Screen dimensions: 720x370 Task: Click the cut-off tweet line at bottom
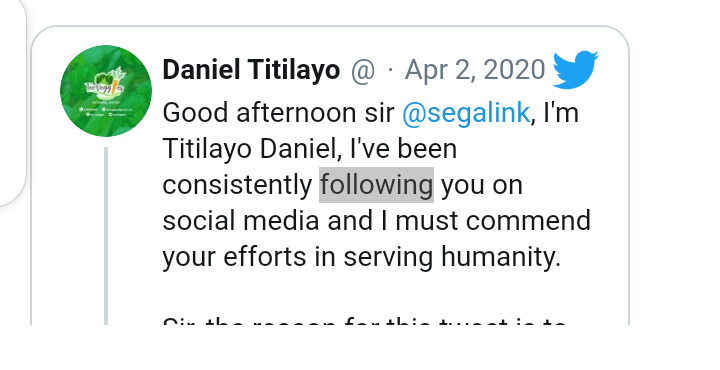(364, 320)
